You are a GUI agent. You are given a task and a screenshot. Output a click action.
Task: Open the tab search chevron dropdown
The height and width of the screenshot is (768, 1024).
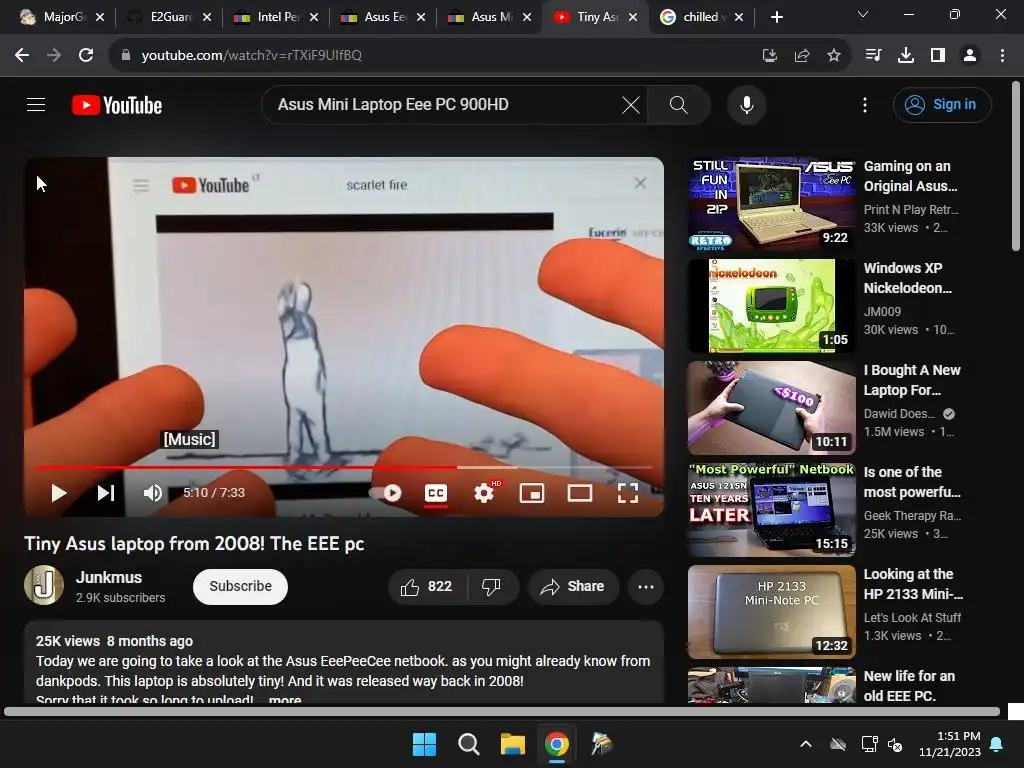point(863,14)
